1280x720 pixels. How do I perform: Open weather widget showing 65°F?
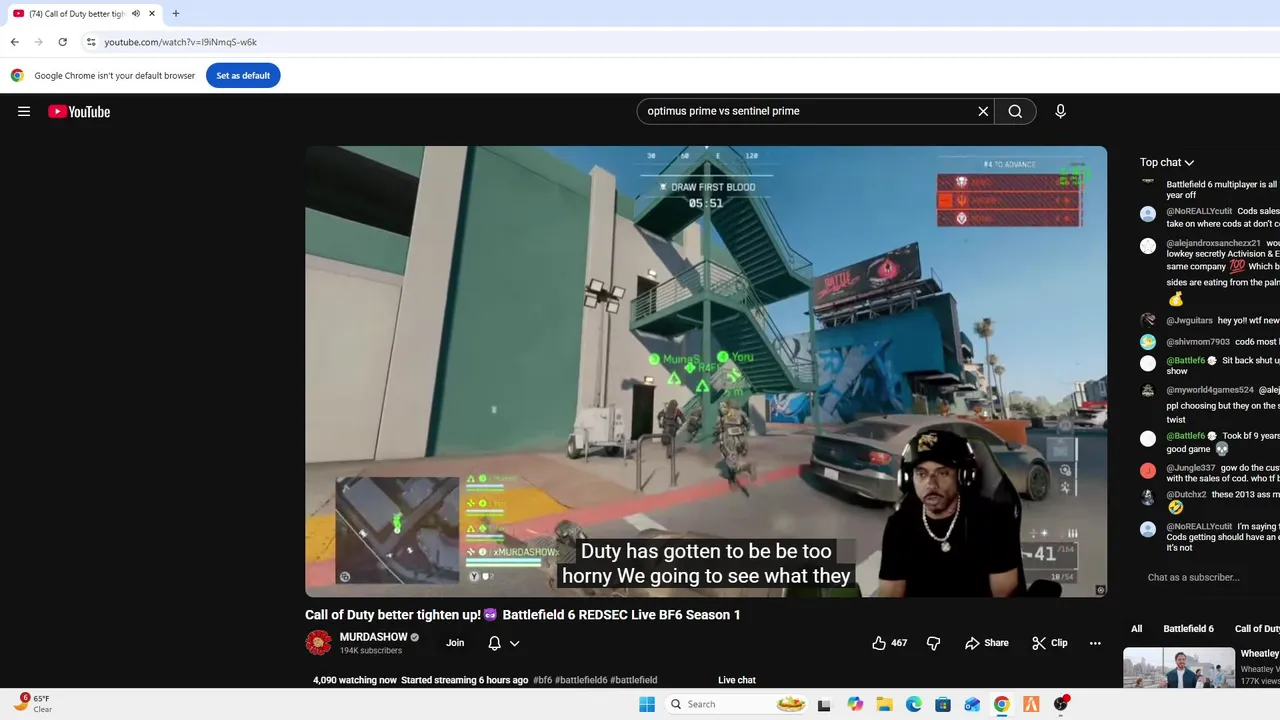(x=33, y=703)
